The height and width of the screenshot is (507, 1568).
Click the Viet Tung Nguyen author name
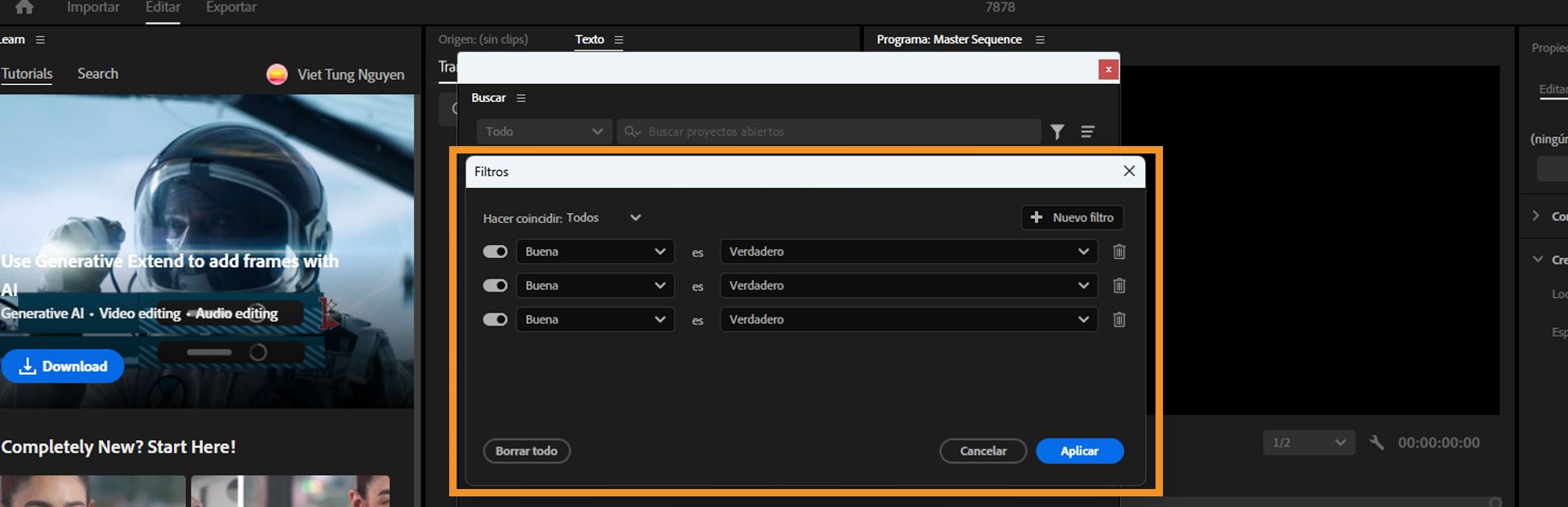click(350, 74)
